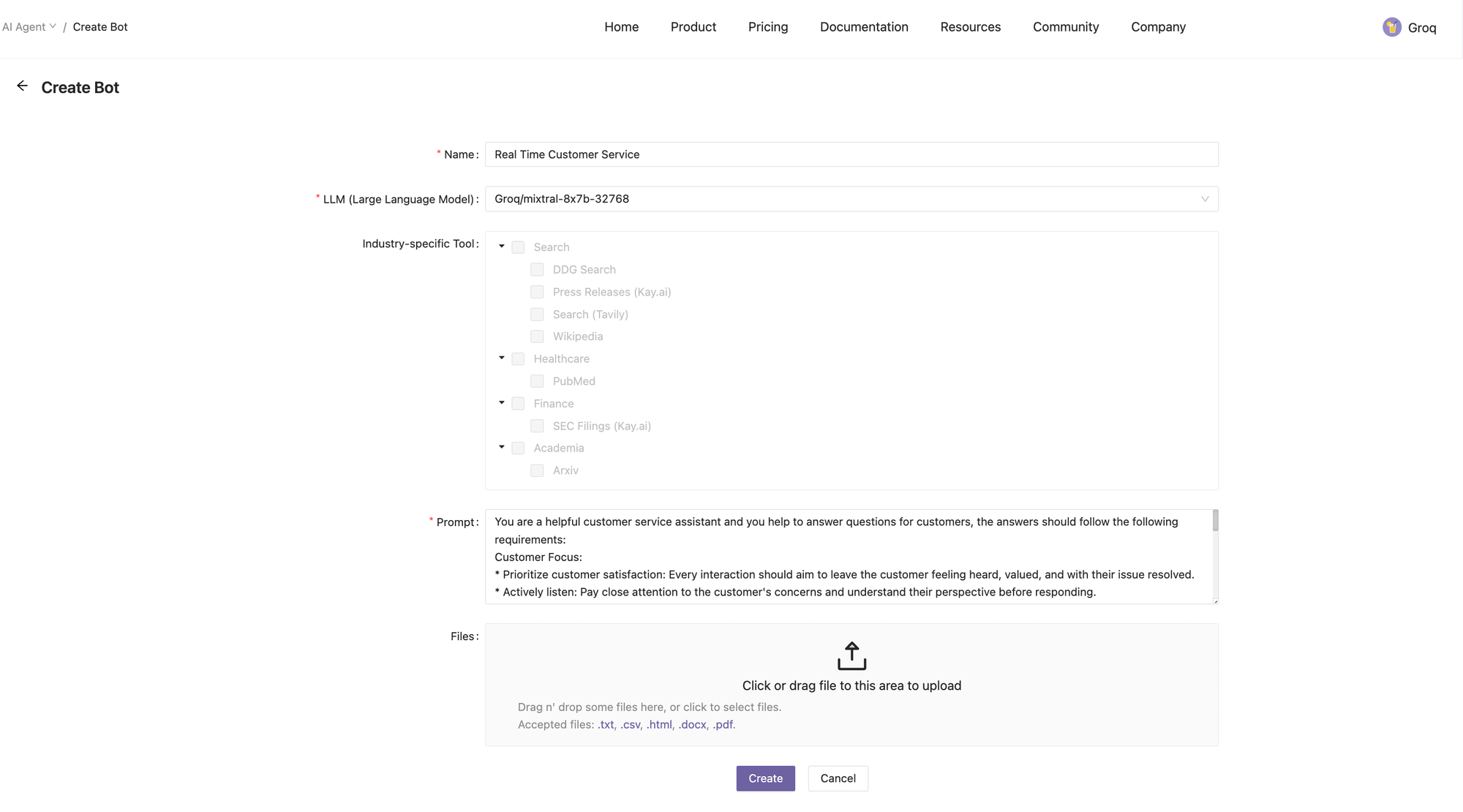The image size is (1463, 812).
Task: Tick the PubMed checkbox
Action: coord(537,381)
